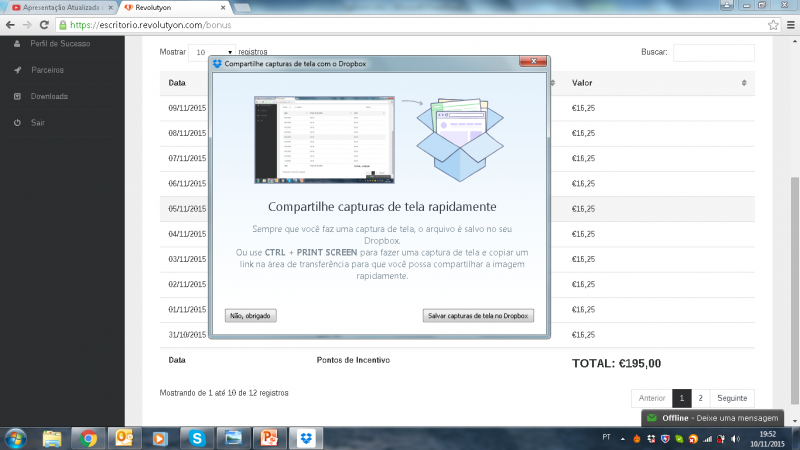Screen dimensions: 800x450
Task: Click the Dropbox taskbar button
Action: pyautogui.click(x=306, y=439)
